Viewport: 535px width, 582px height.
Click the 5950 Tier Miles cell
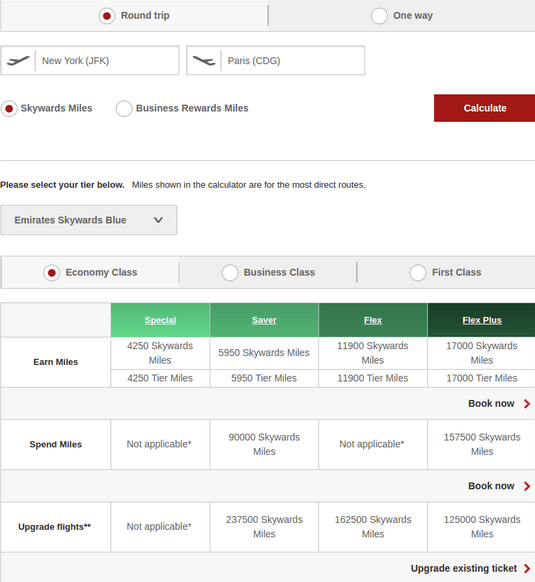click(264, 378)
